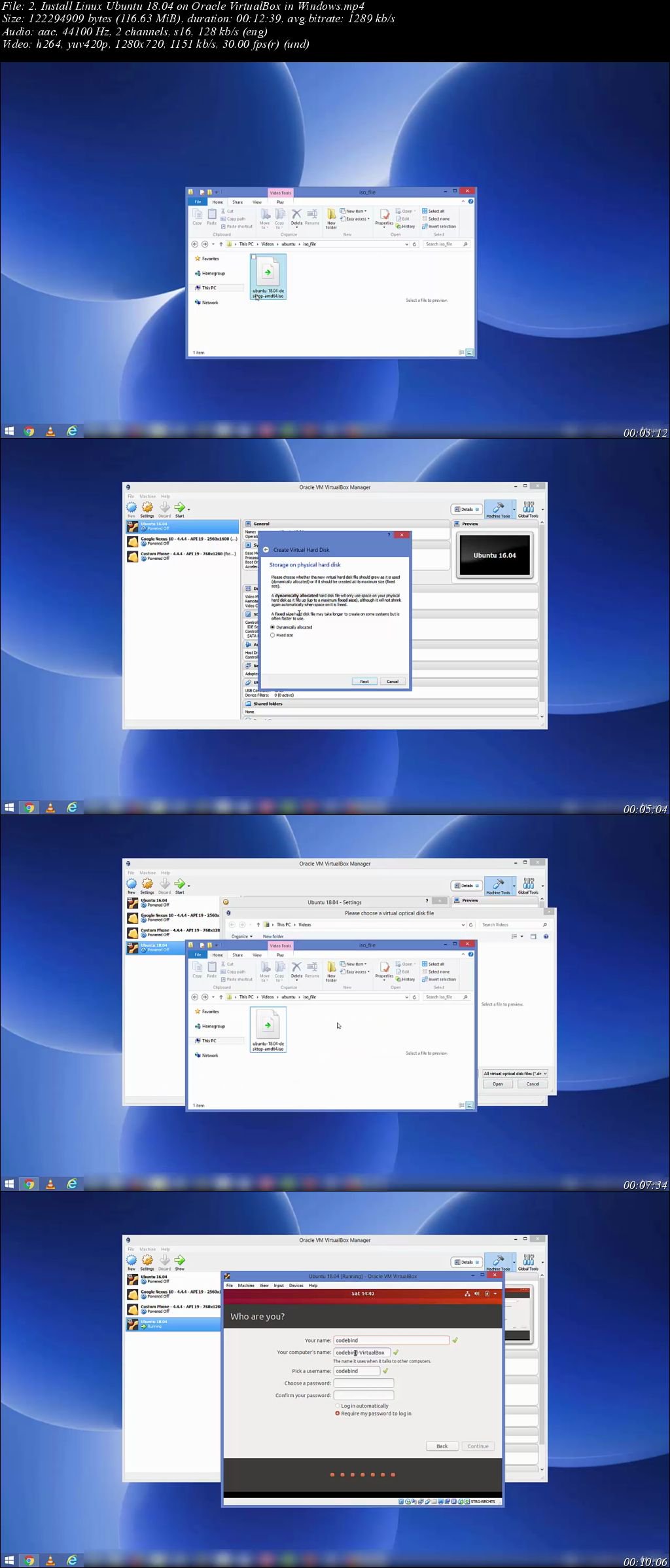The height and width of the screenshot is (1568, 670).
Task: Open VLC from taskbar, 00:05:04 frame
Action: click(50, 807)
